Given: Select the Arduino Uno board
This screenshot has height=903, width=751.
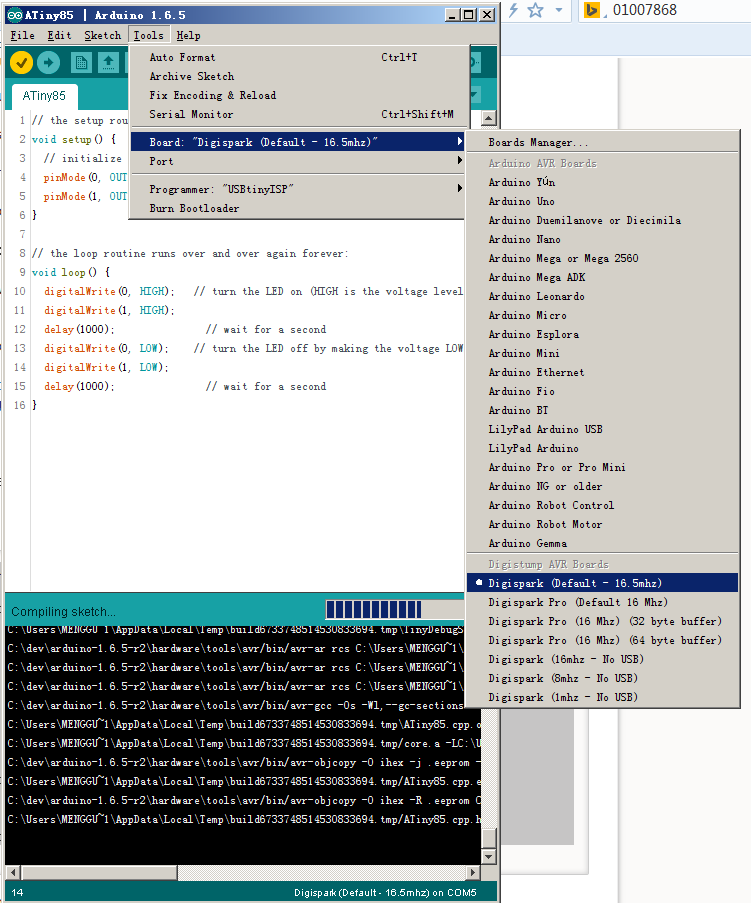Looking at the screenshot, I should click(x=602, y=201).
